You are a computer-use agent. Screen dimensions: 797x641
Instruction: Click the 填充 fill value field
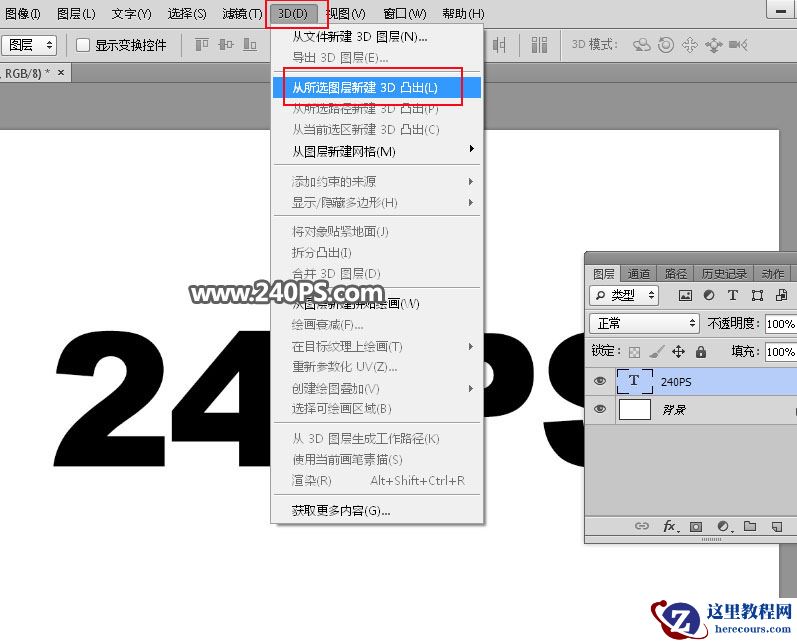click(x=780, y=352)
